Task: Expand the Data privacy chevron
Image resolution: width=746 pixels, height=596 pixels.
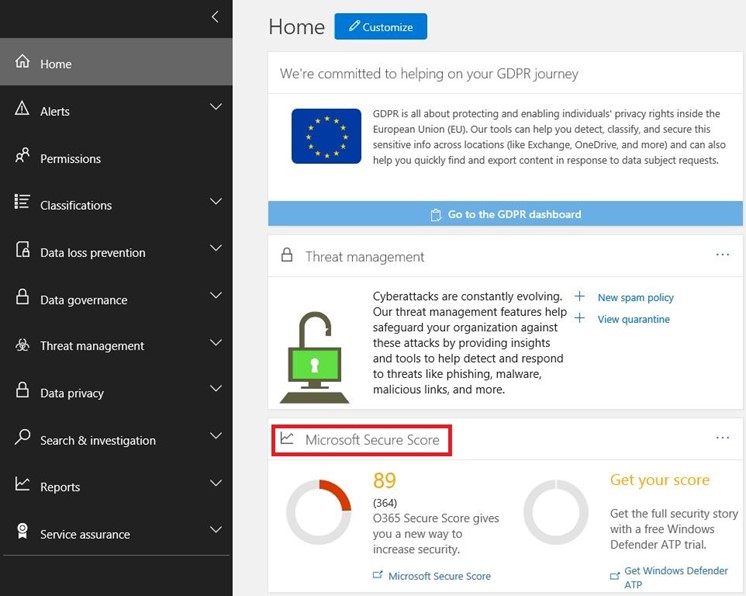Action: [x=216, y=389]
